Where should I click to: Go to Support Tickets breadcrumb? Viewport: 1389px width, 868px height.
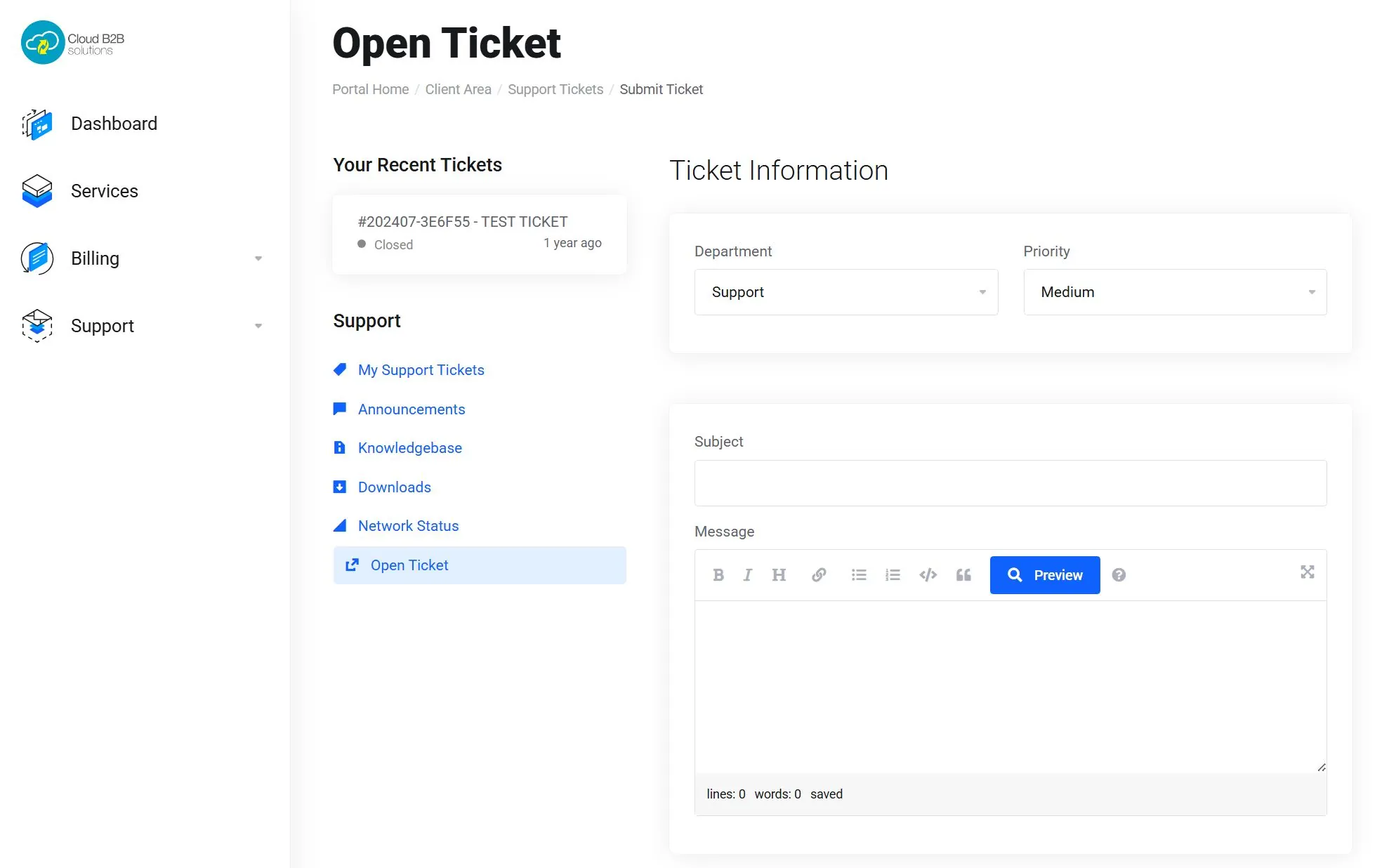pos(555,89)
